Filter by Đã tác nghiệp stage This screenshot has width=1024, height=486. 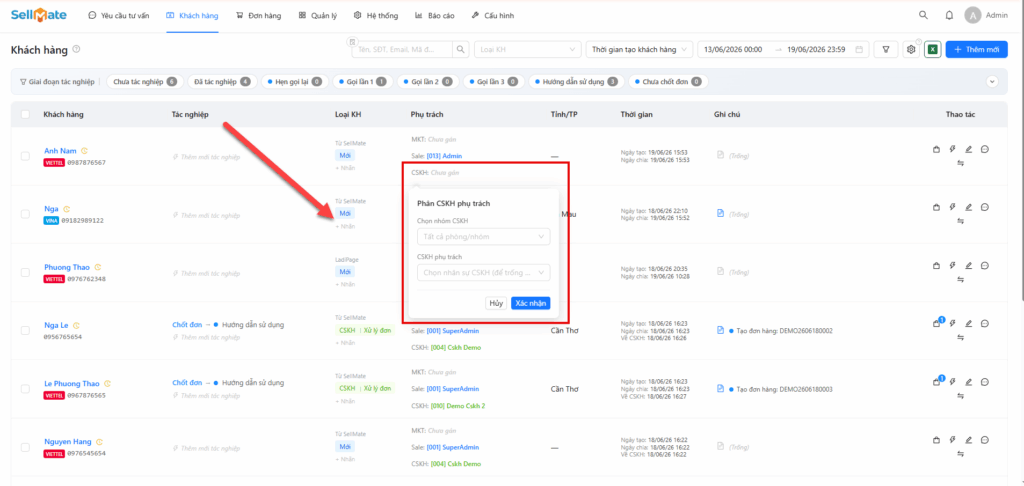(221, 82)
